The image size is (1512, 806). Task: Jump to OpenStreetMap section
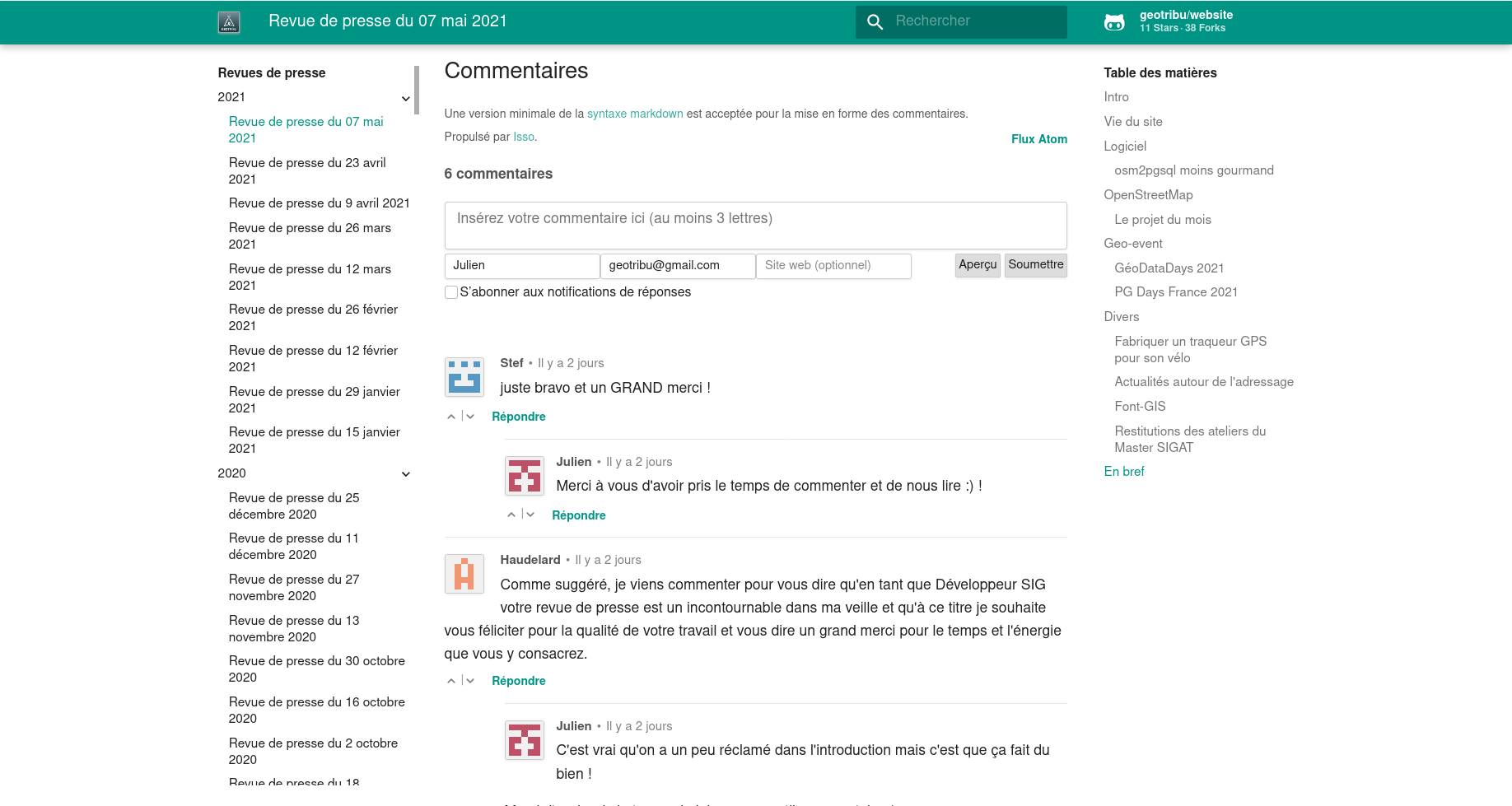pyautogui.click(x=1148, y=195)
